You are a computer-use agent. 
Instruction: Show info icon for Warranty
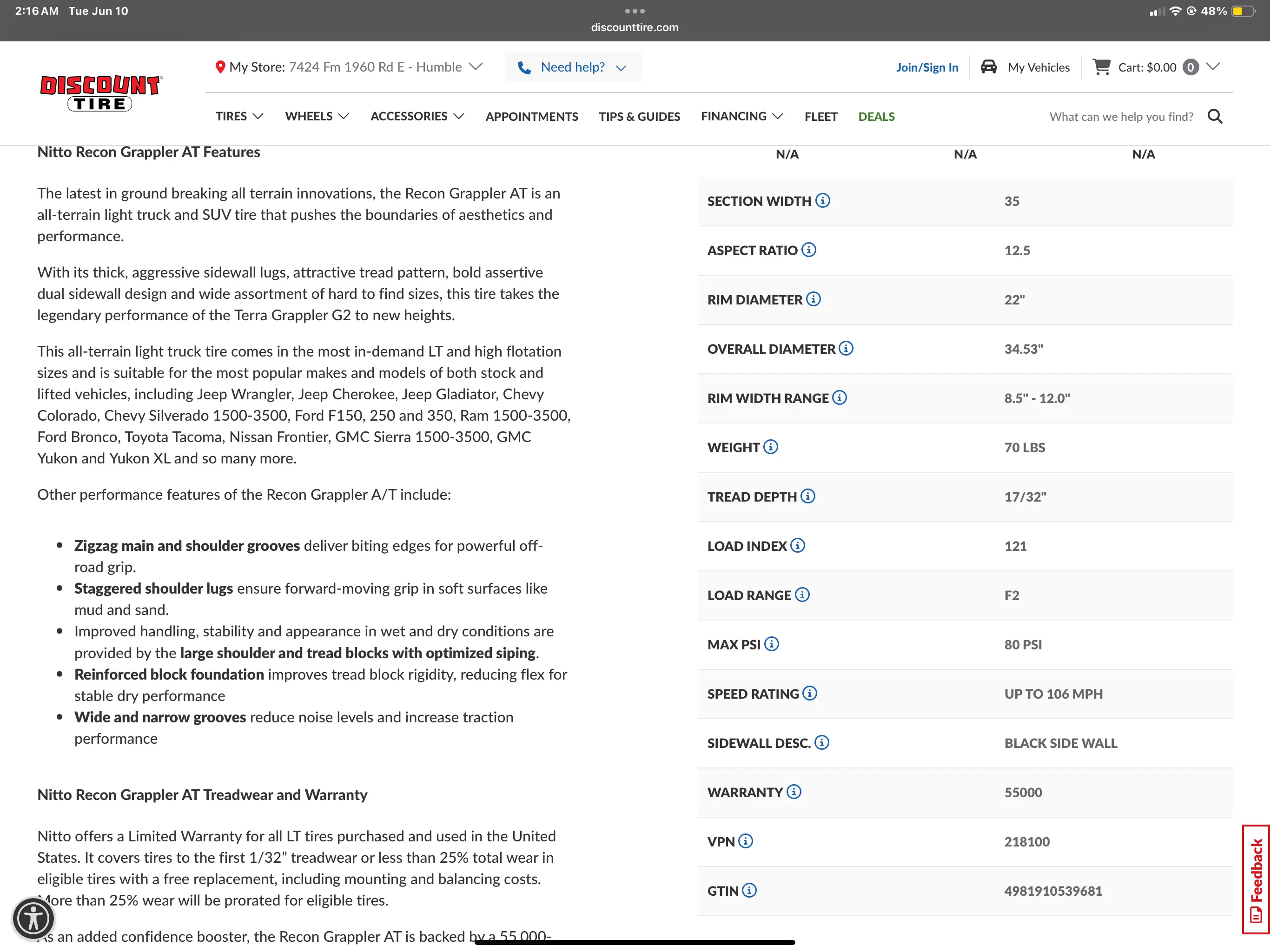(x=794, y=792)
